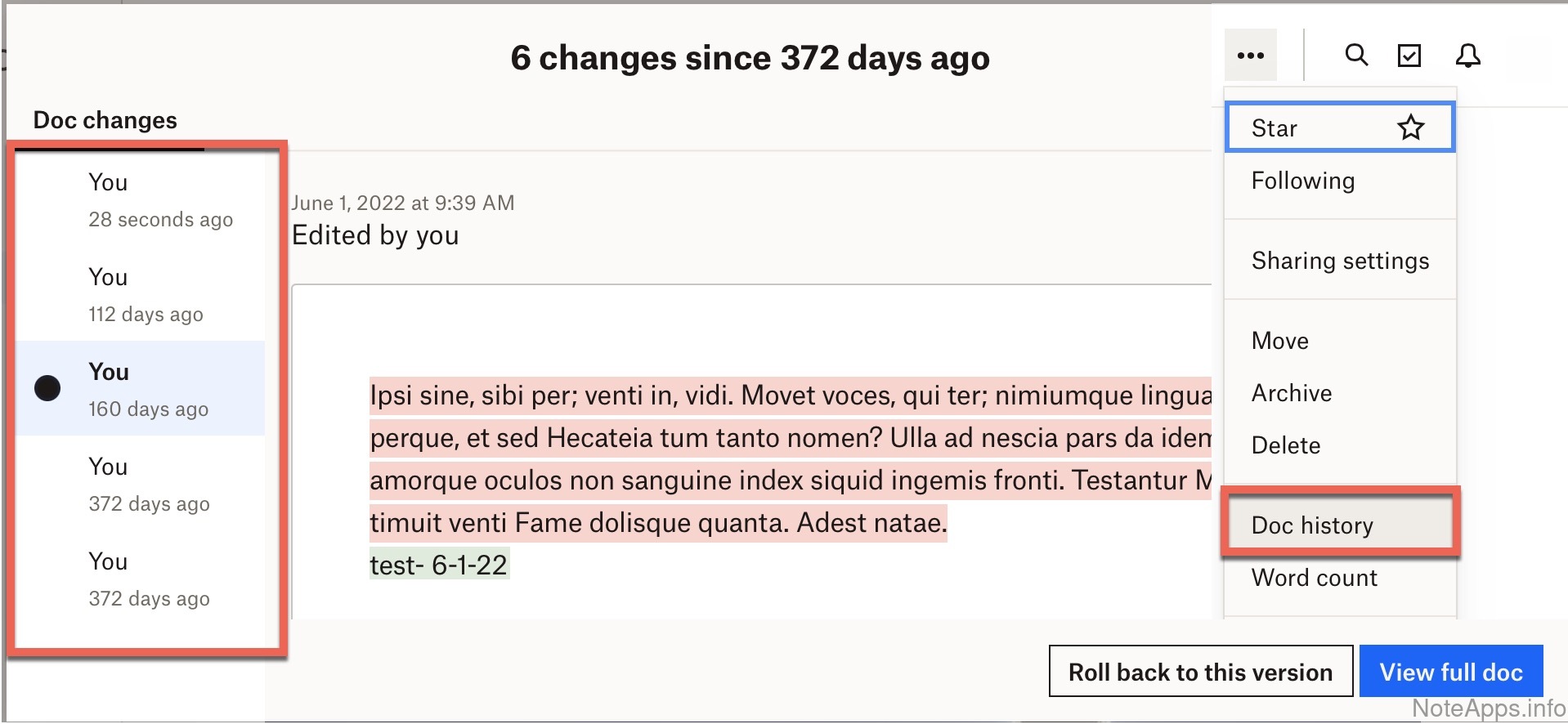Select Word count menu item
This screenshot has width=1568, height=724.
tap(1314, 578)
